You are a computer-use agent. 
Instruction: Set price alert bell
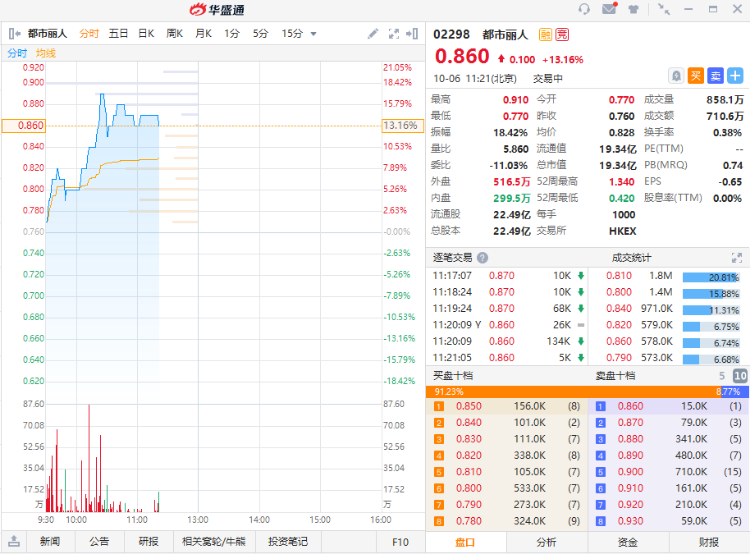pos(676,76)
